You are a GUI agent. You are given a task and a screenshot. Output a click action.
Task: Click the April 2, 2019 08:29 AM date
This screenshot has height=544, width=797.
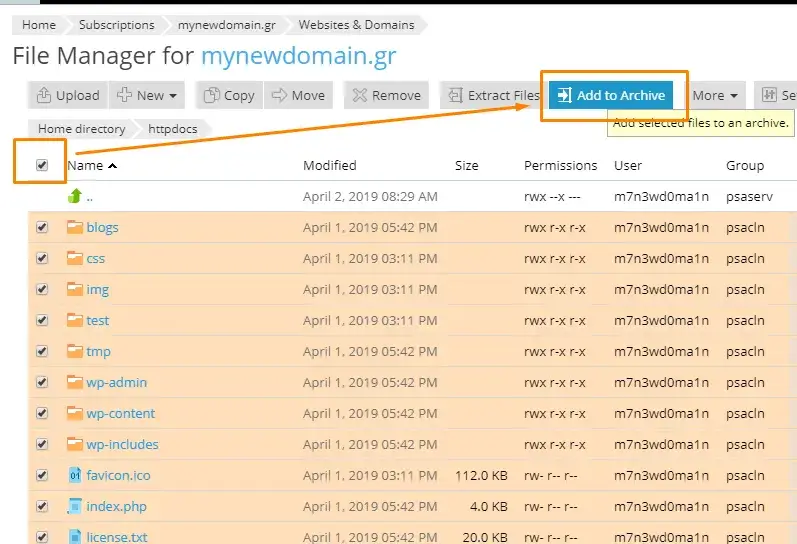(x=370, y=196)
